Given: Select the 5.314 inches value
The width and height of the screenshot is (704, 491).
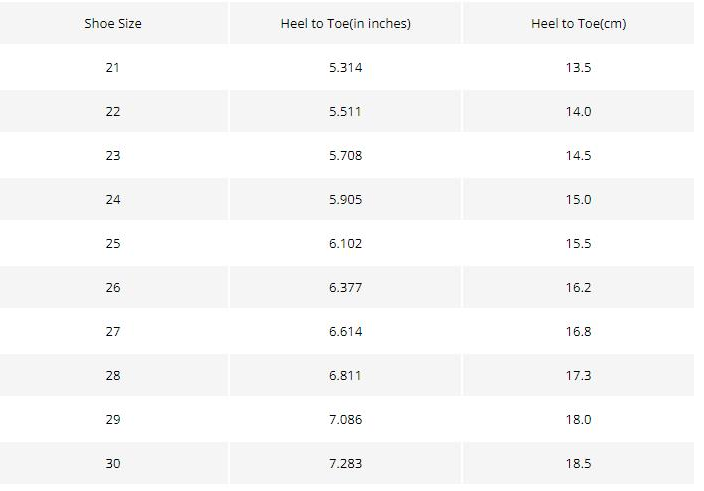Looking at the screenshot, I should click(x=345, y=67).
